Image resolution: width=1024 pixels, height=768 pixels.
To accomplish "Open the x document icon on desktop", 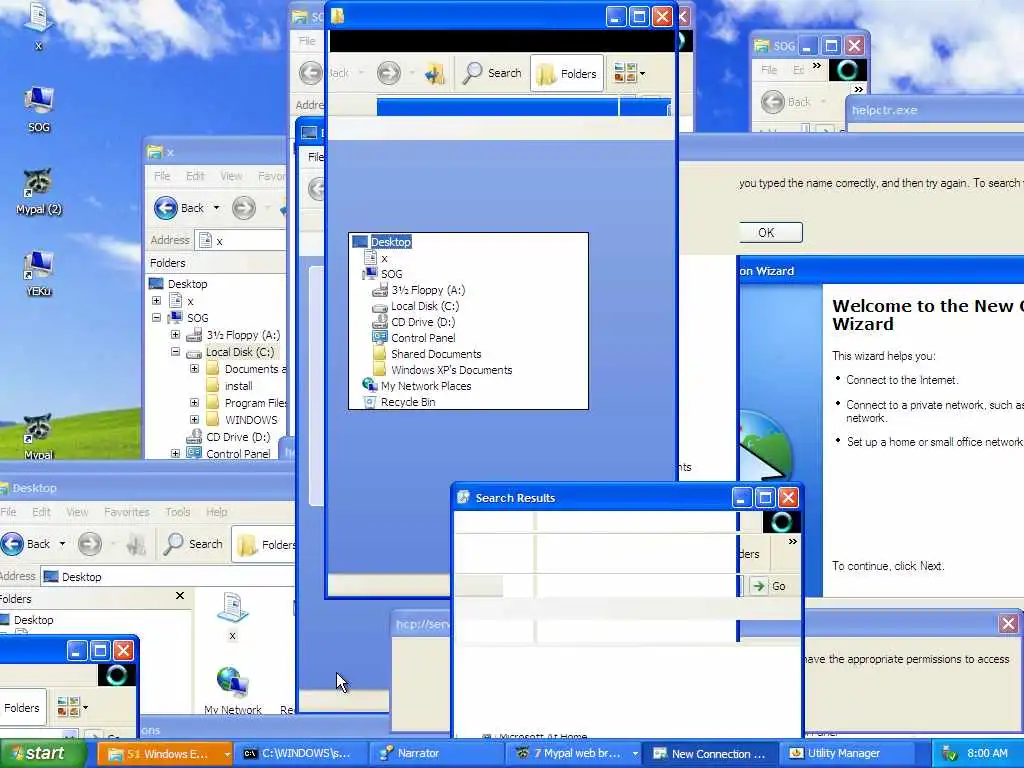I will coord(39,25).
